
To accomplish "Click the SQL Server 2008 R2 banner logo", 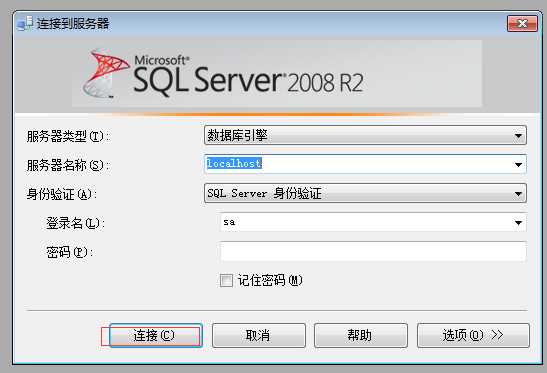I will (x=223, y=74).
